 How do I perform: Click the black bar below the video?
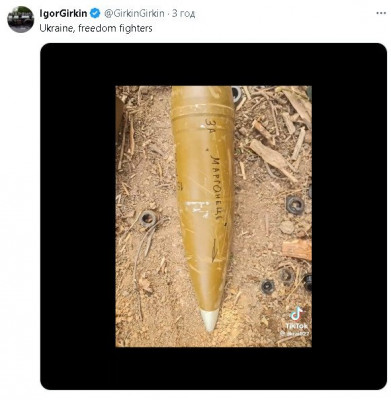(x=214, y=368)
